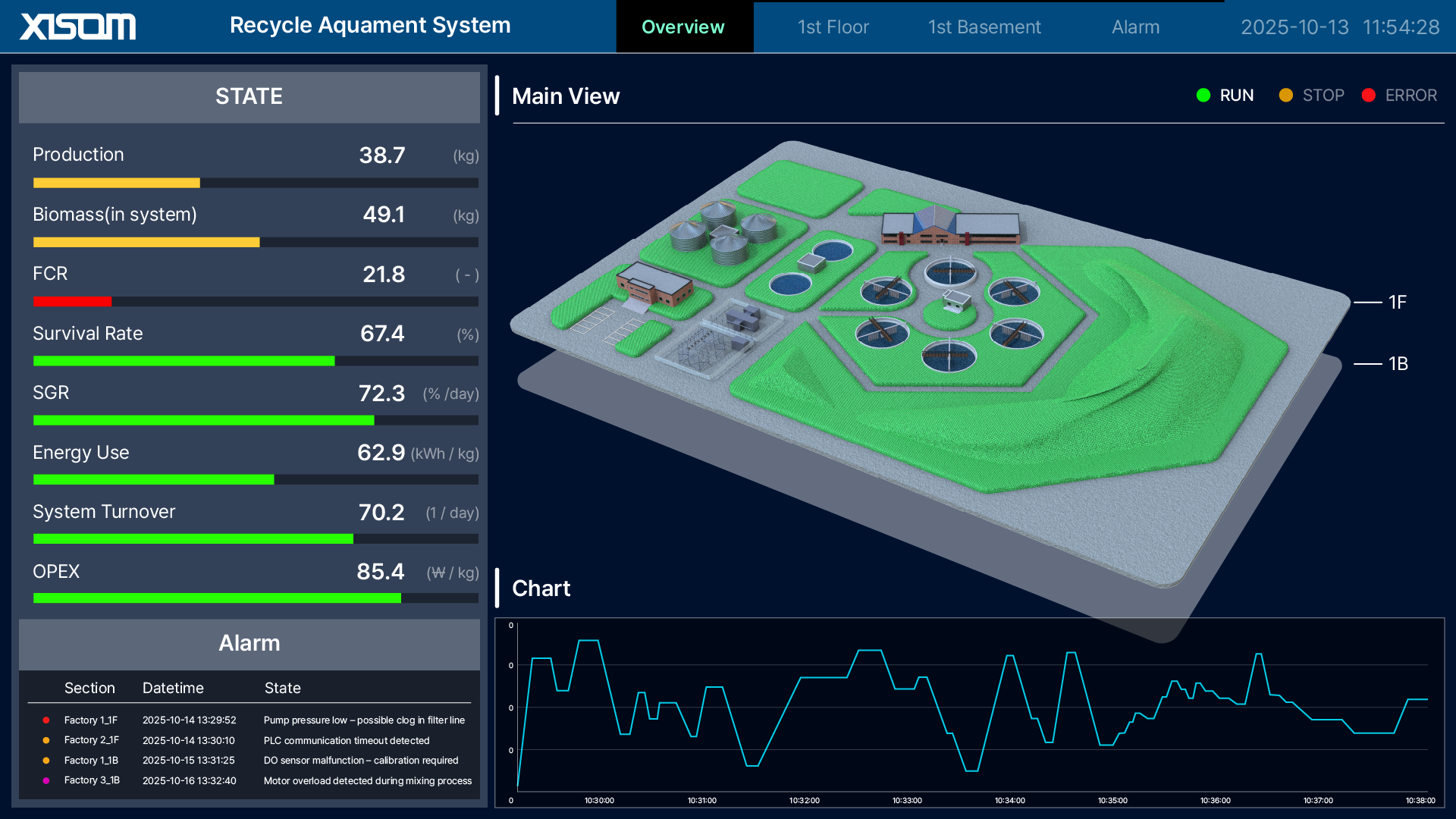Click the XISOM logo
The width and height of the screenshot is (1456, 819).
pos(76,26)
